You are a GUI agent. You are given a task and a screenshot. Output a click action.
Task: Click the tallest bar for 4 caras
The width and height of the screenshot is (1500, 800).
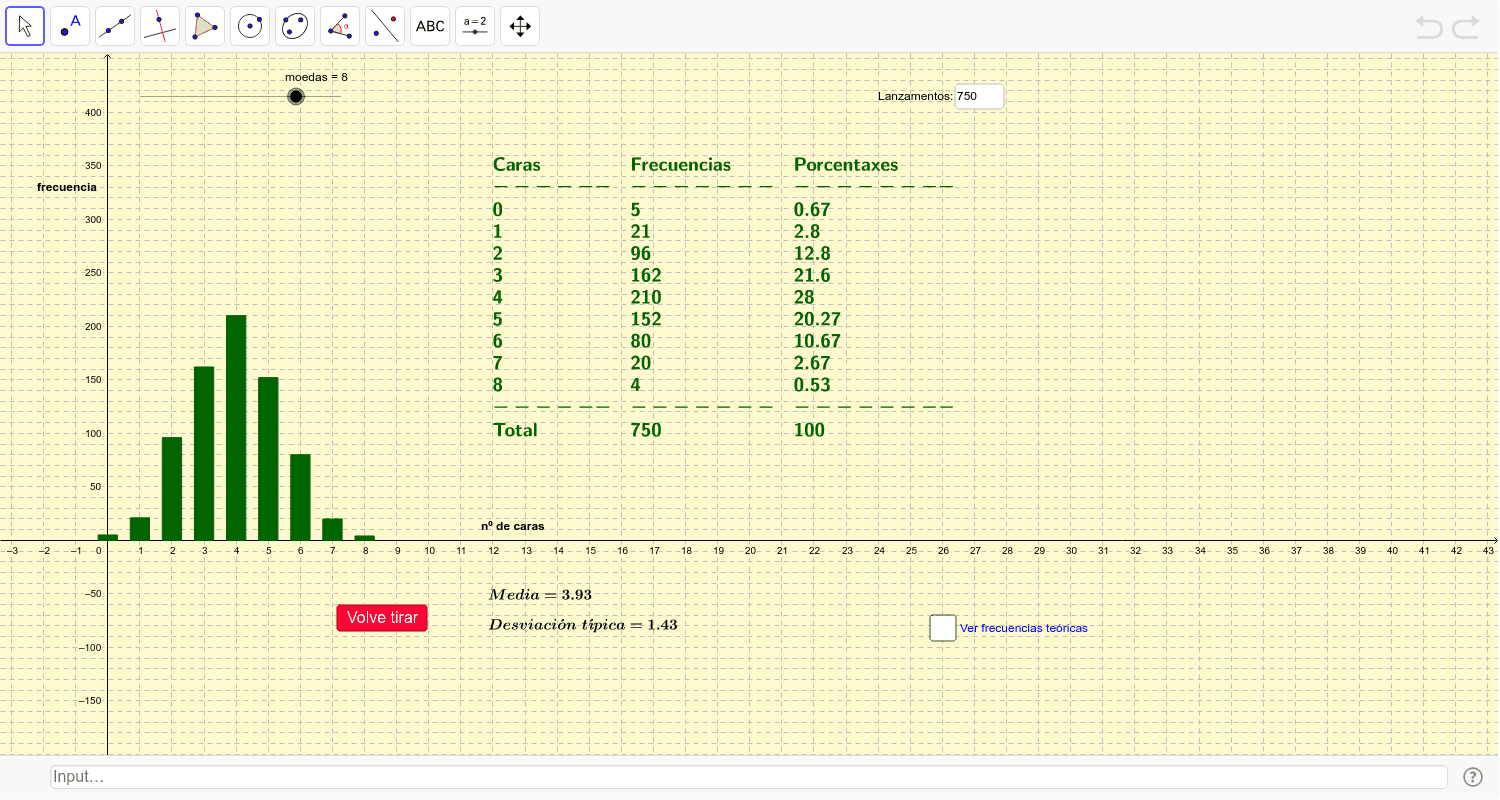[x=236, y=428]
